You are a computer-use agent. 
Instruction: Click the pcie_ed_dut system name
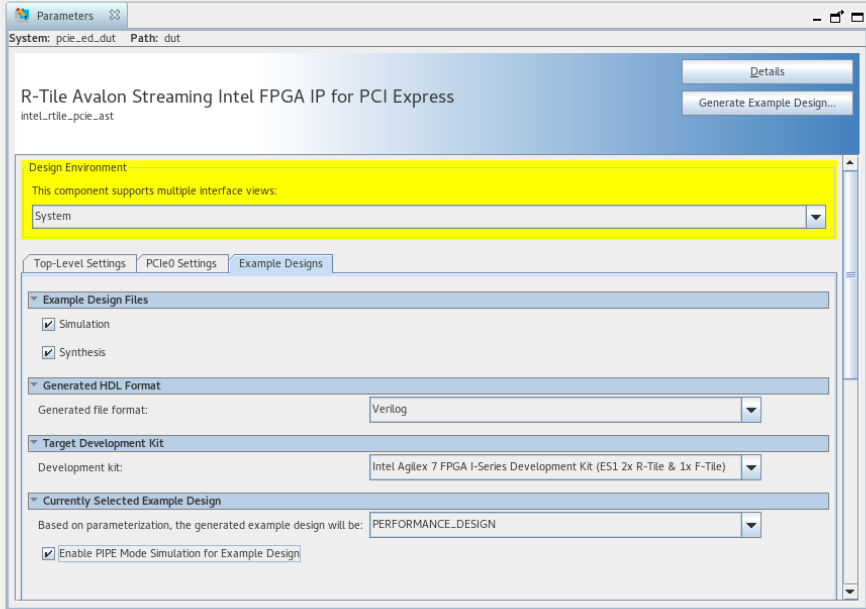(86, 38)
